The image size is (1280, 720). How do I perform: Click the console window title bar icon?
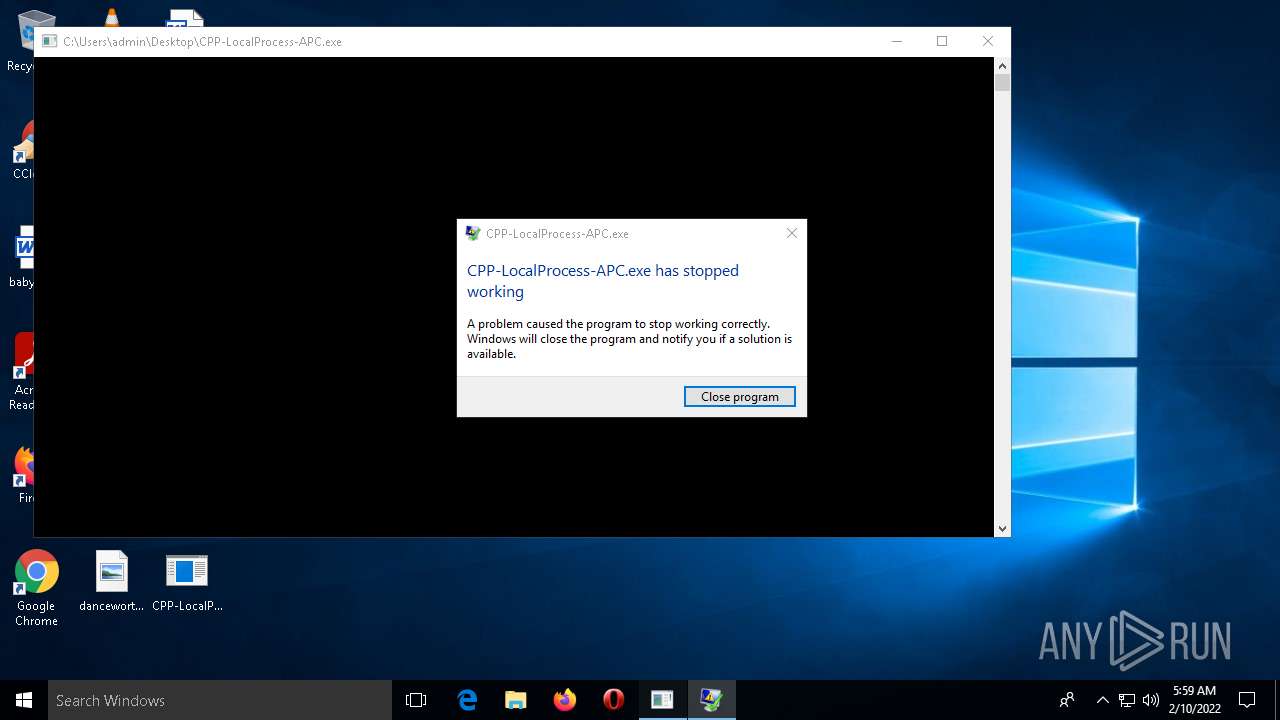[49, 41]
